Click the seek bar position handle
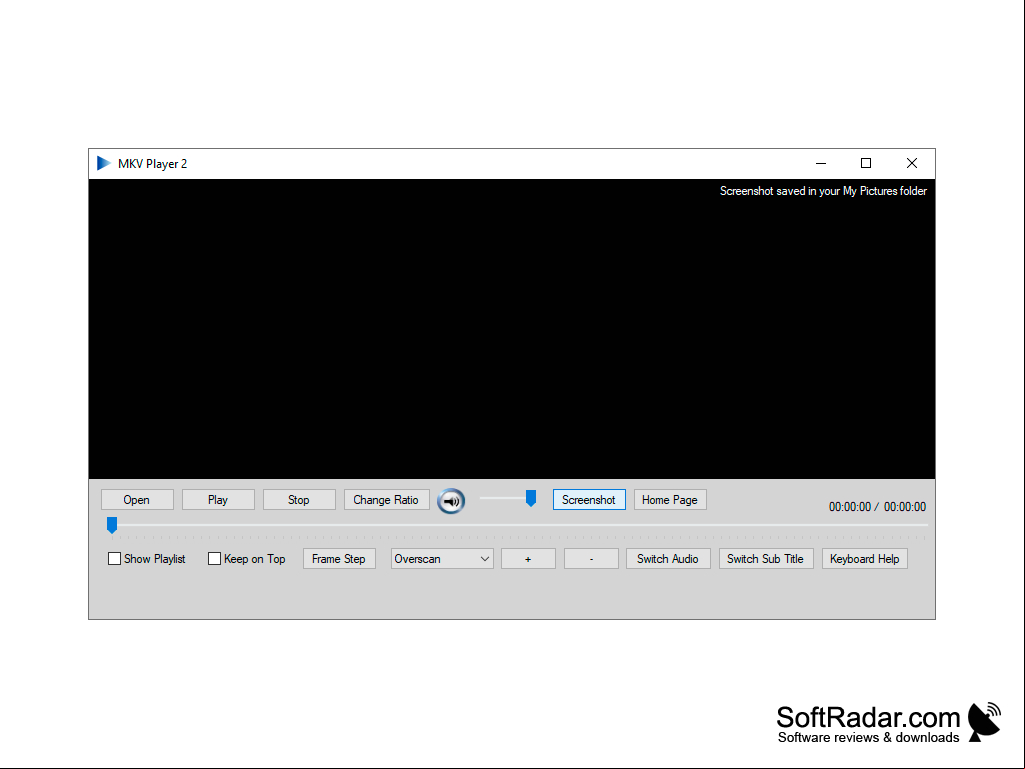Screen dimensions: 1025x769 (112, 524)
